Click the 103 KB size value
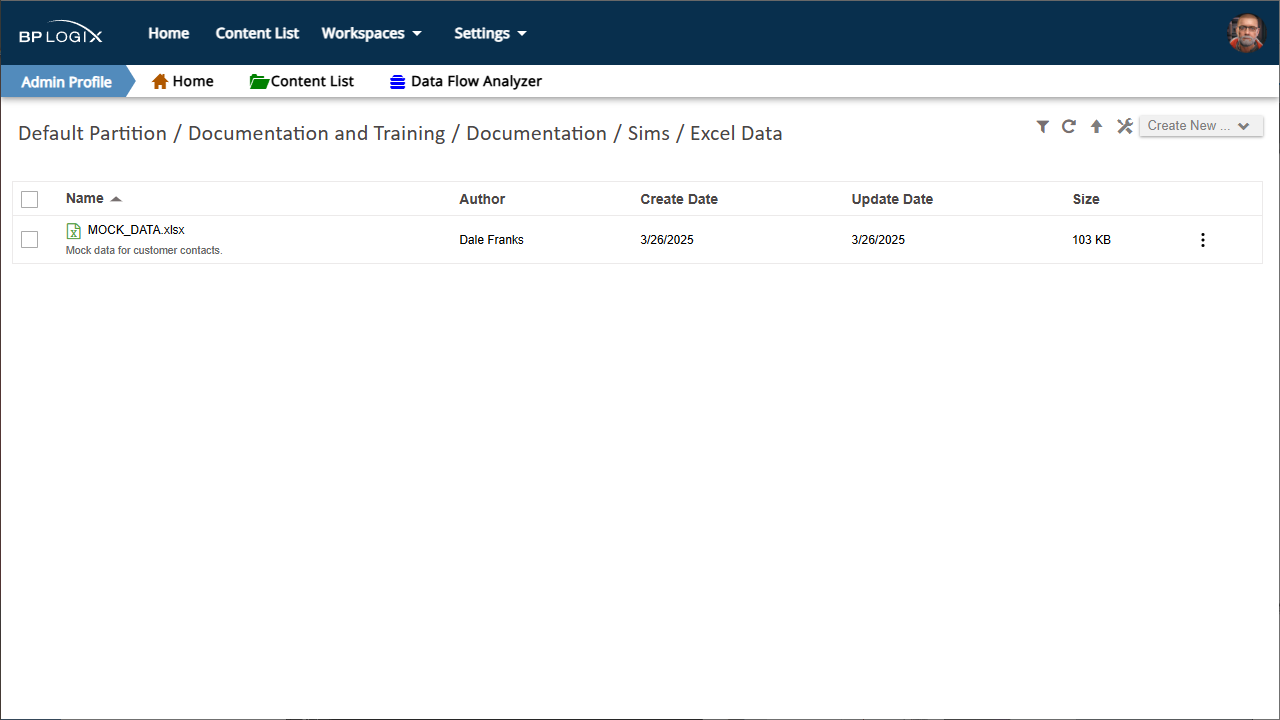The height and width of the screenshot is (720, 1280). click(x=1091, y=240)
